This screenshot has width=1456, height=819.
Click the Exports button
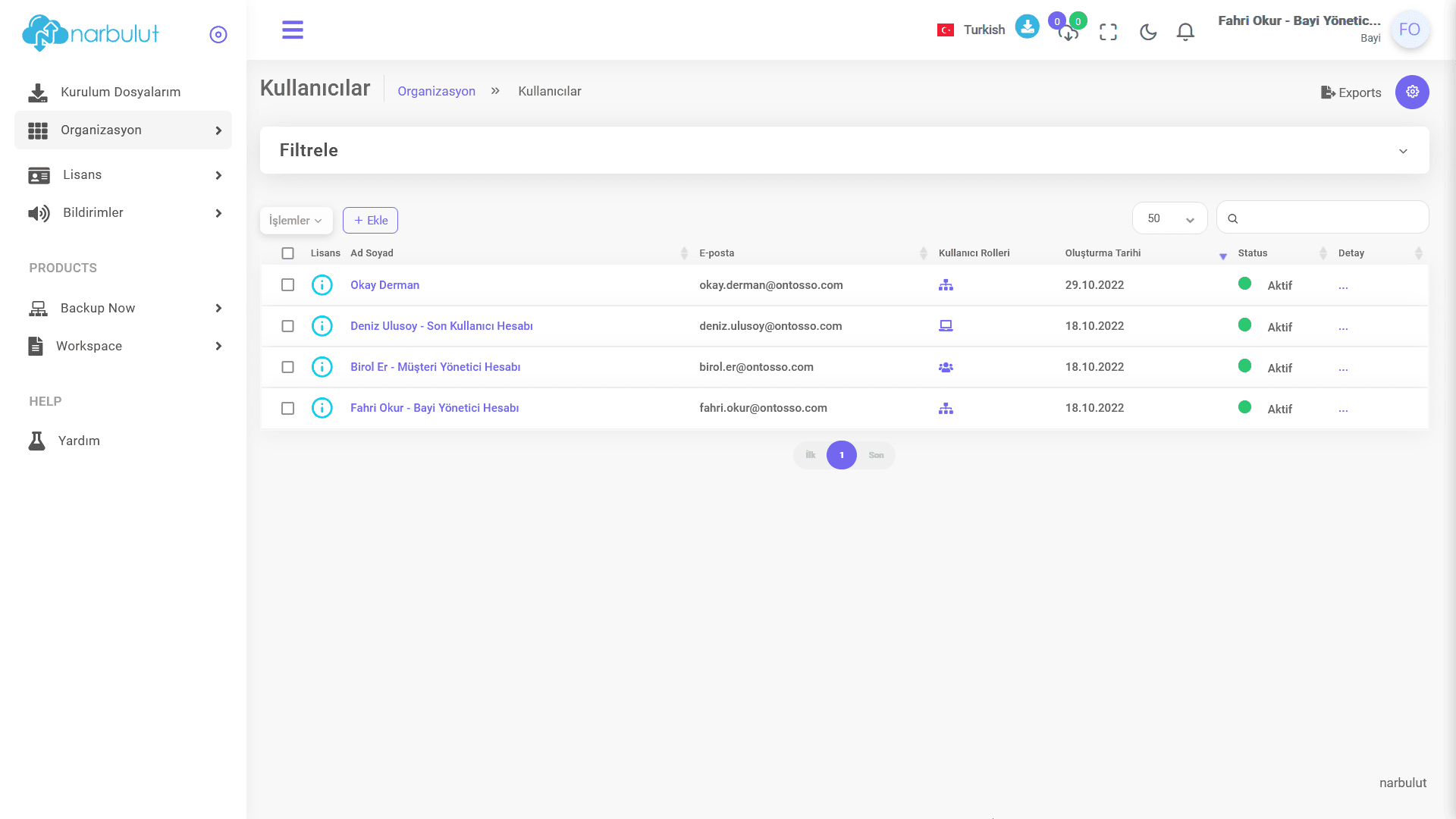point(1351,93)
